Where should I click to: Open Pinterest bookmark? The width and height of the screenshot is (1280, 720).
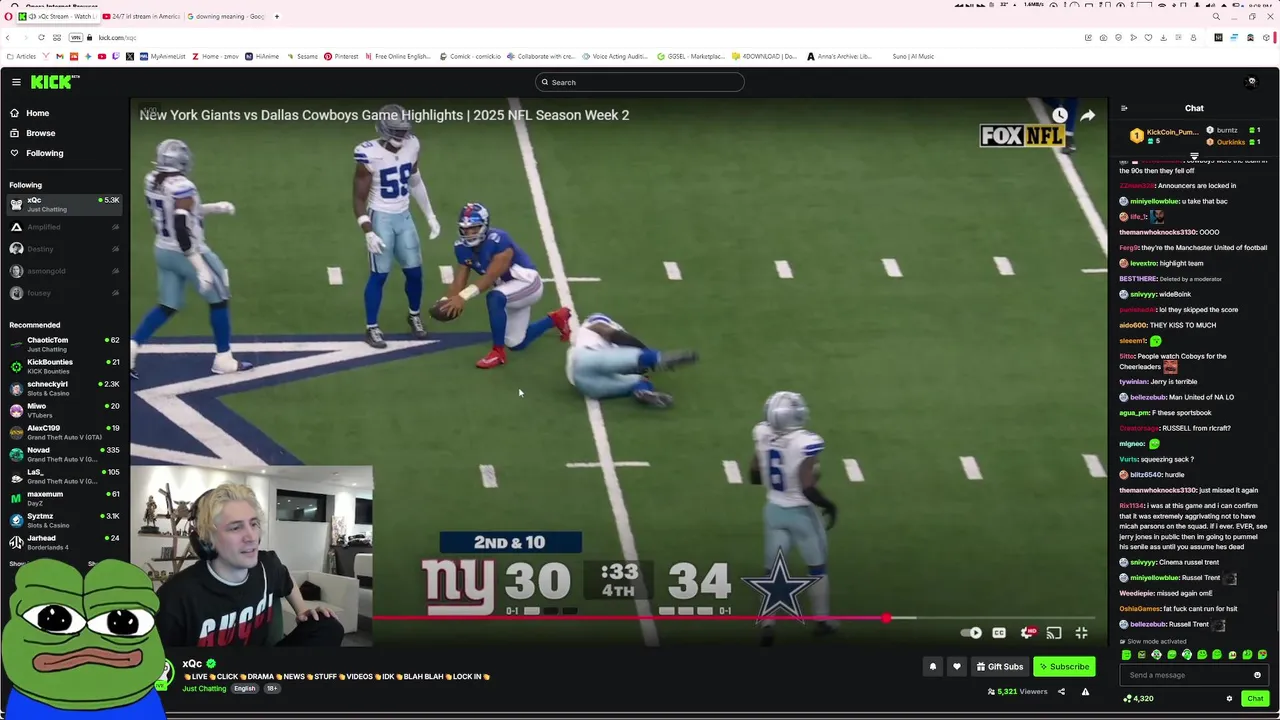341,56
